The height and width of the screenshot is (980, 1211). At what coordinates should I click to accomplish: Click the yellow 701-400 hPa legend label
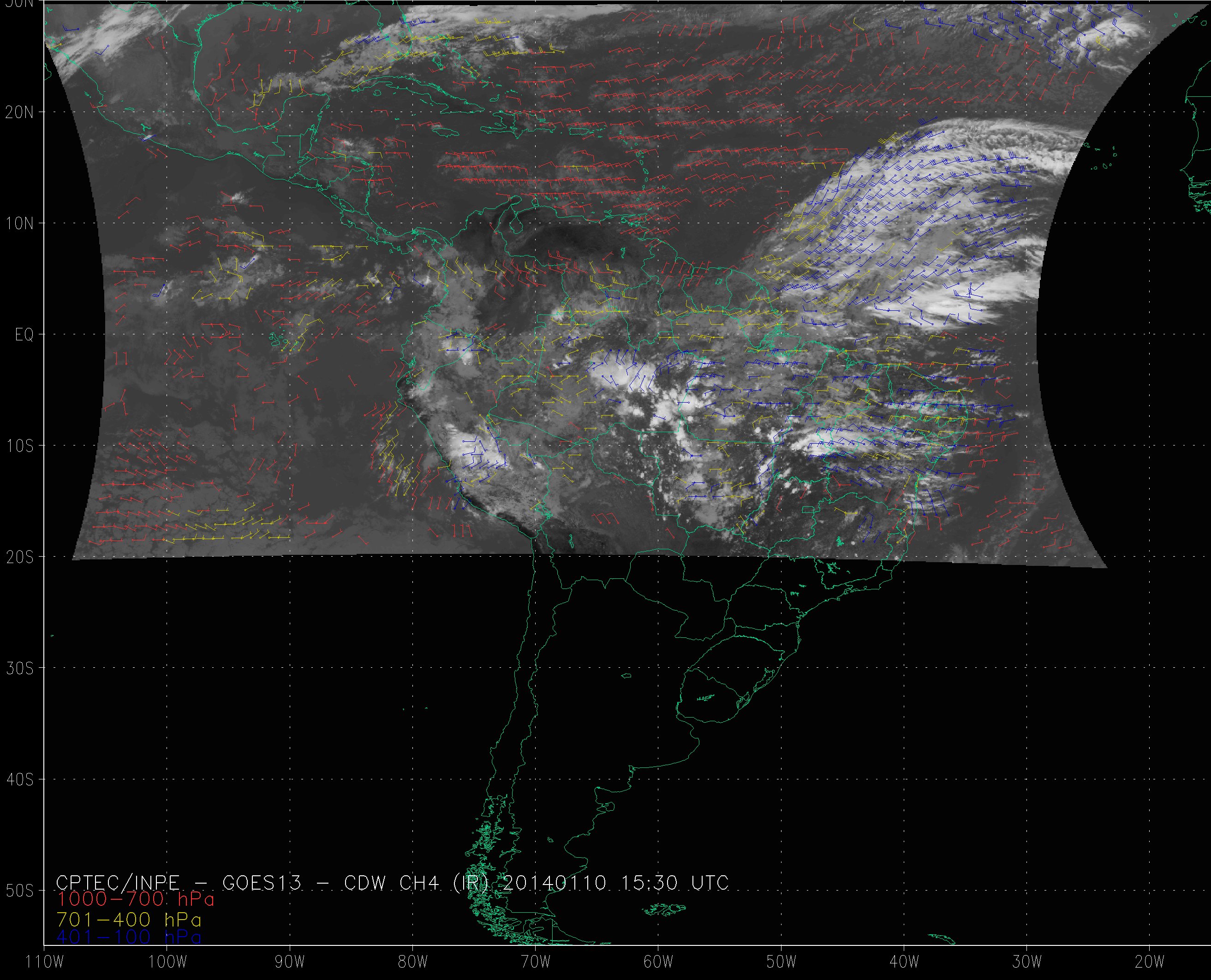pos(129,920)
